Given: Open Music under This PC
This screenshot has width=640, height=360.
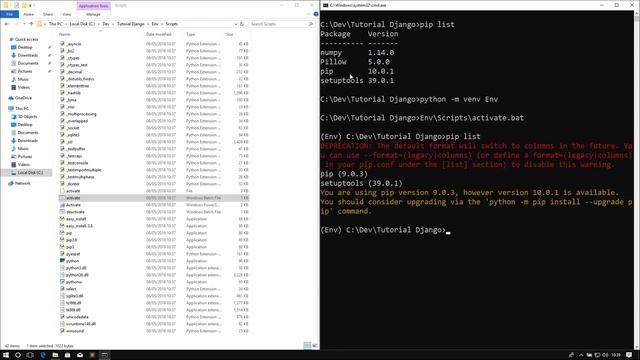Looking at the screenshot, I should click(23, 149).
